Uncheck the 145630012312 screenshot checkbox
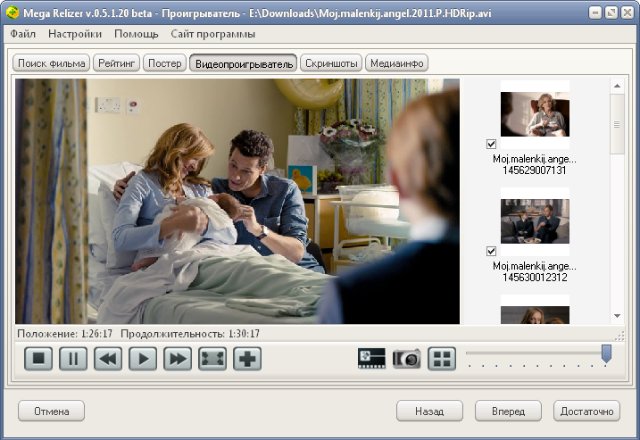The image size is (640, 440). click(491, 251)
